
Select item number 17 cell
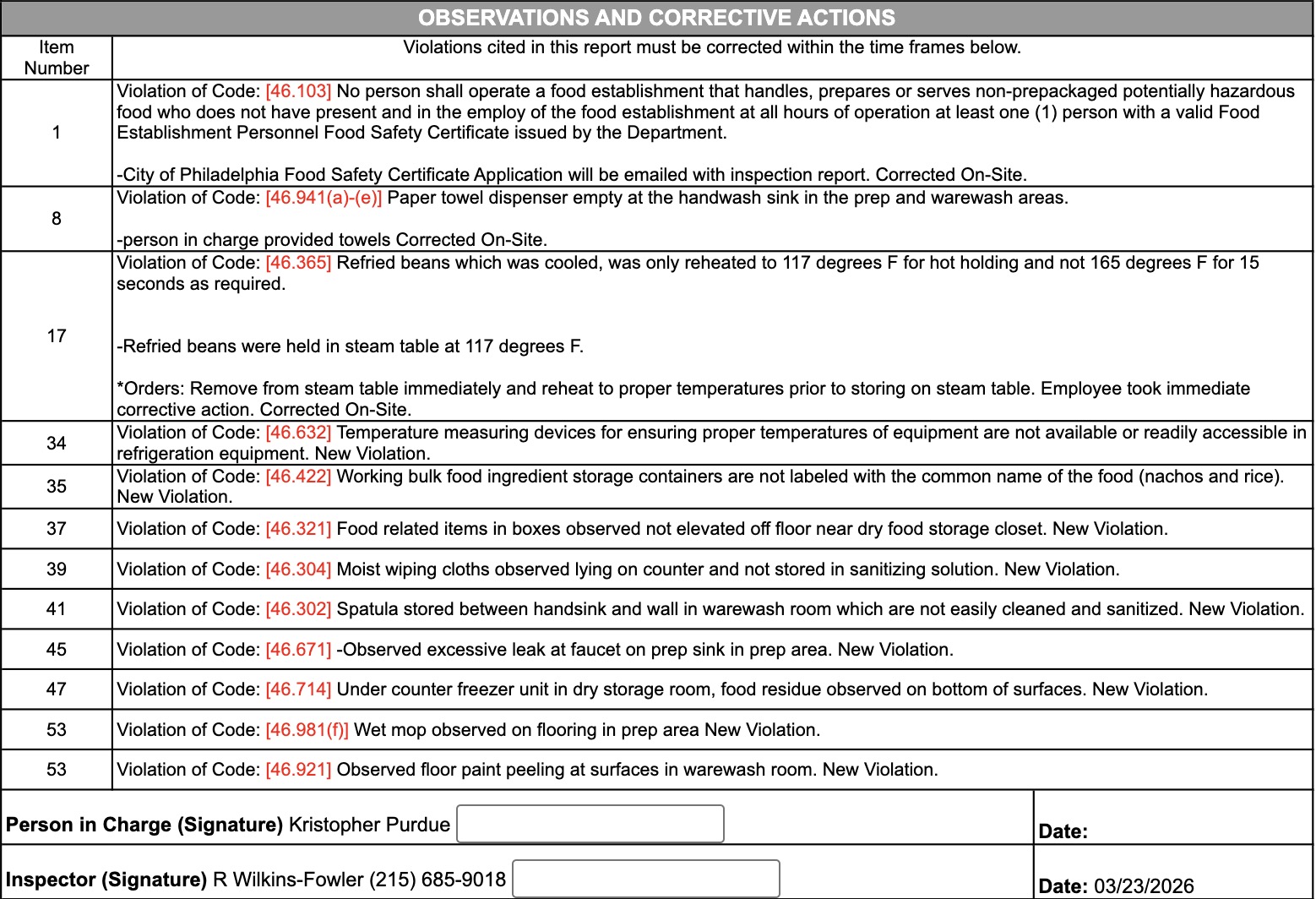[x=57, y=336]
